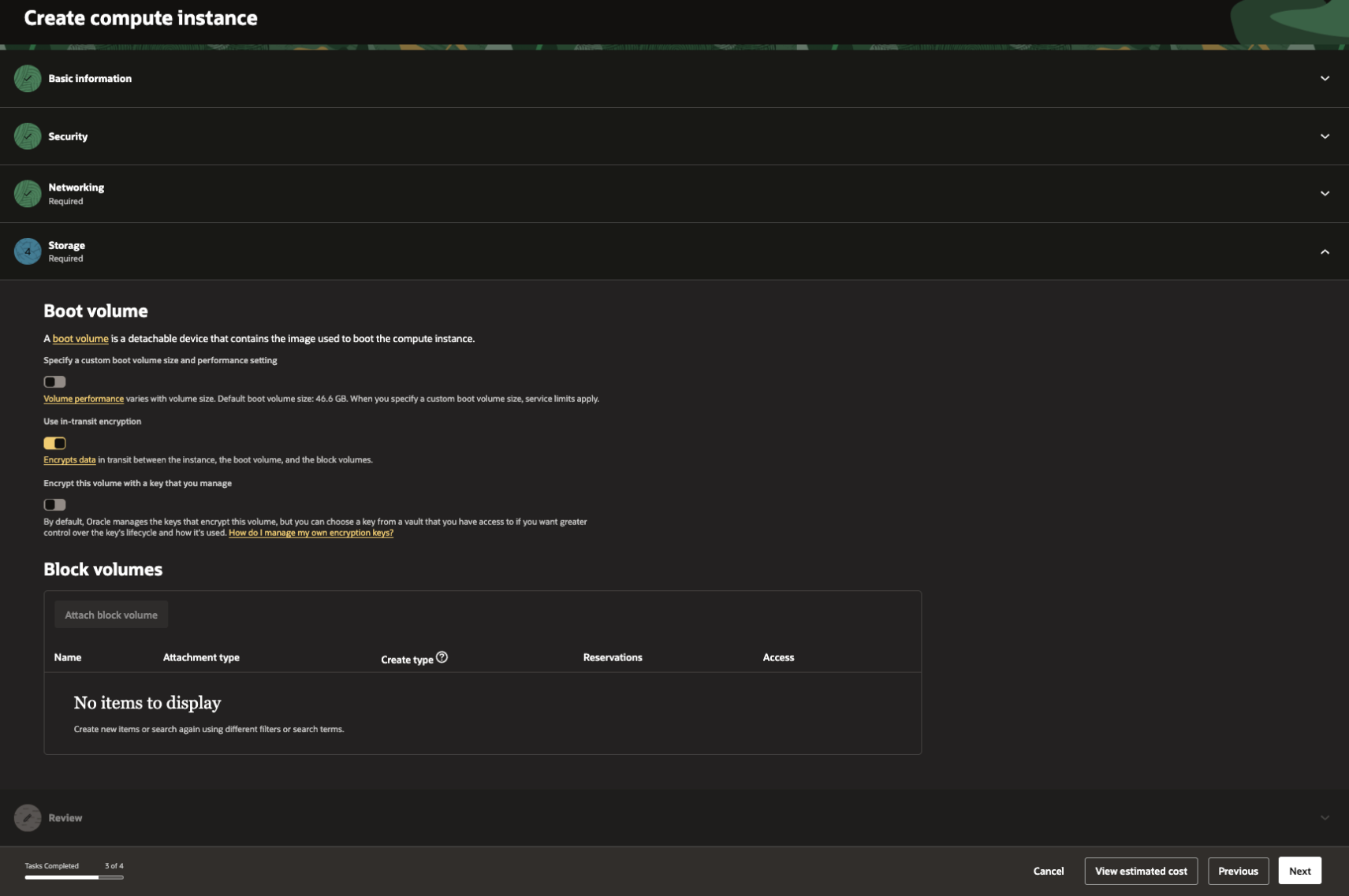The height and width of the screenshot is (896, 1349).
Task: Enable custom boot volume size toggle
Action: pos(54,382)
